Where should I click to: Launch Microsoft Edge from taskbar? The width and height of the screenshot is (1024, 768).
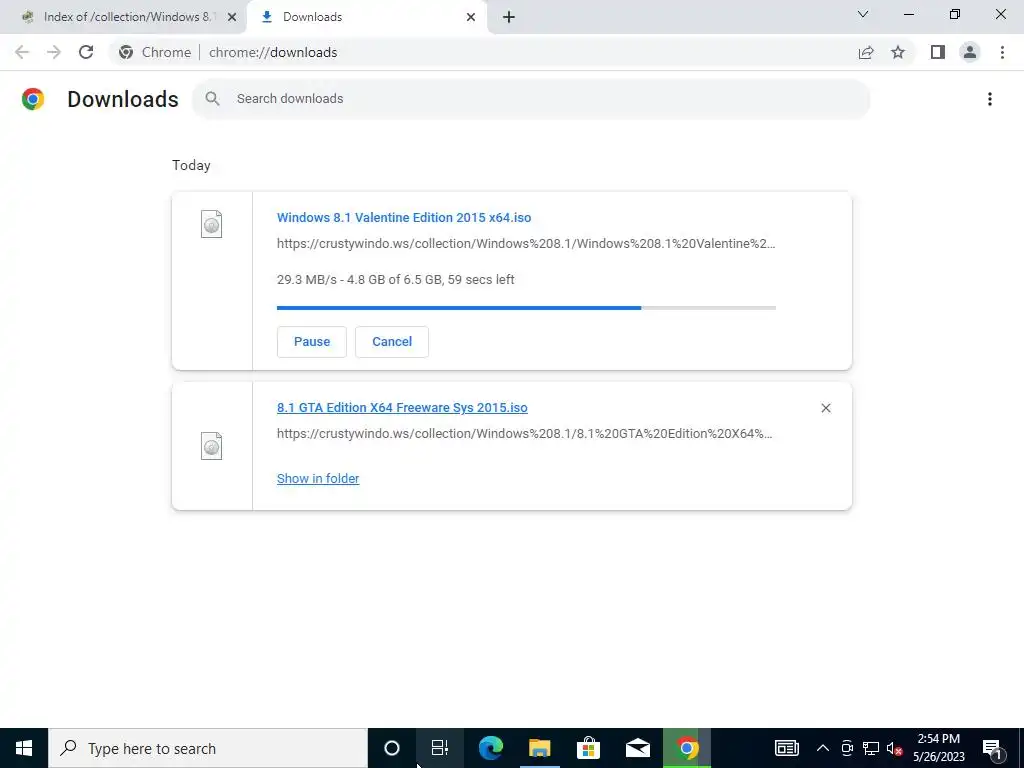click(x=490, y=748)
